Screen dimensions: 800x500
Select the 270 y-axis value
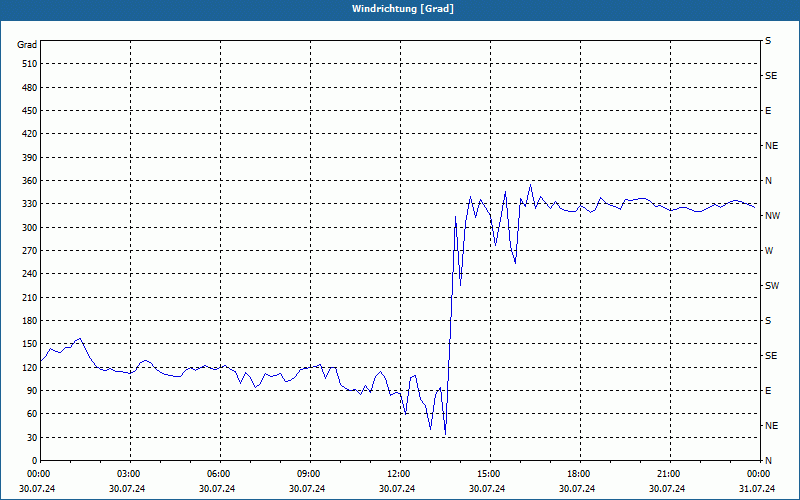click(30, 251)
